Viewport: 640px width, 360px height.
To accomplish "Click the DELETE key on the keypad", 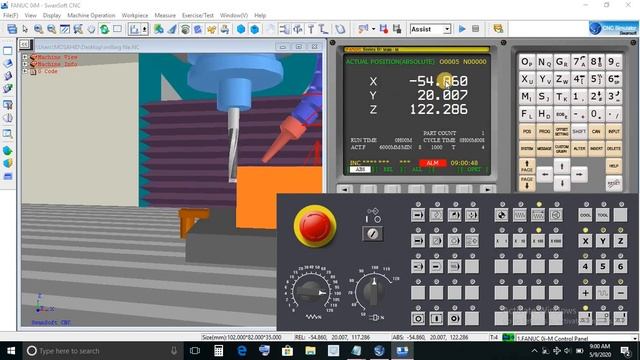I will click(614, 149).
